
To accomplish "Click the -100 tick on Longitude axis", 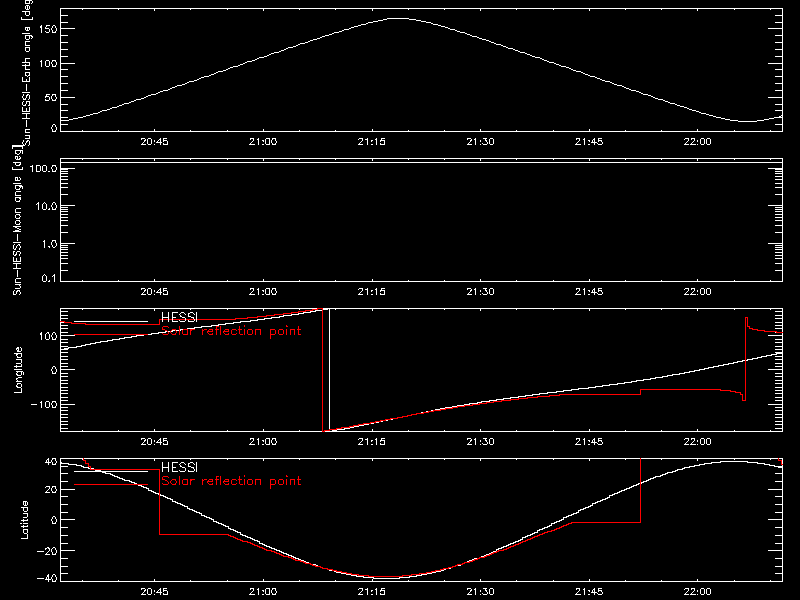I will click(x=44, y=404).
